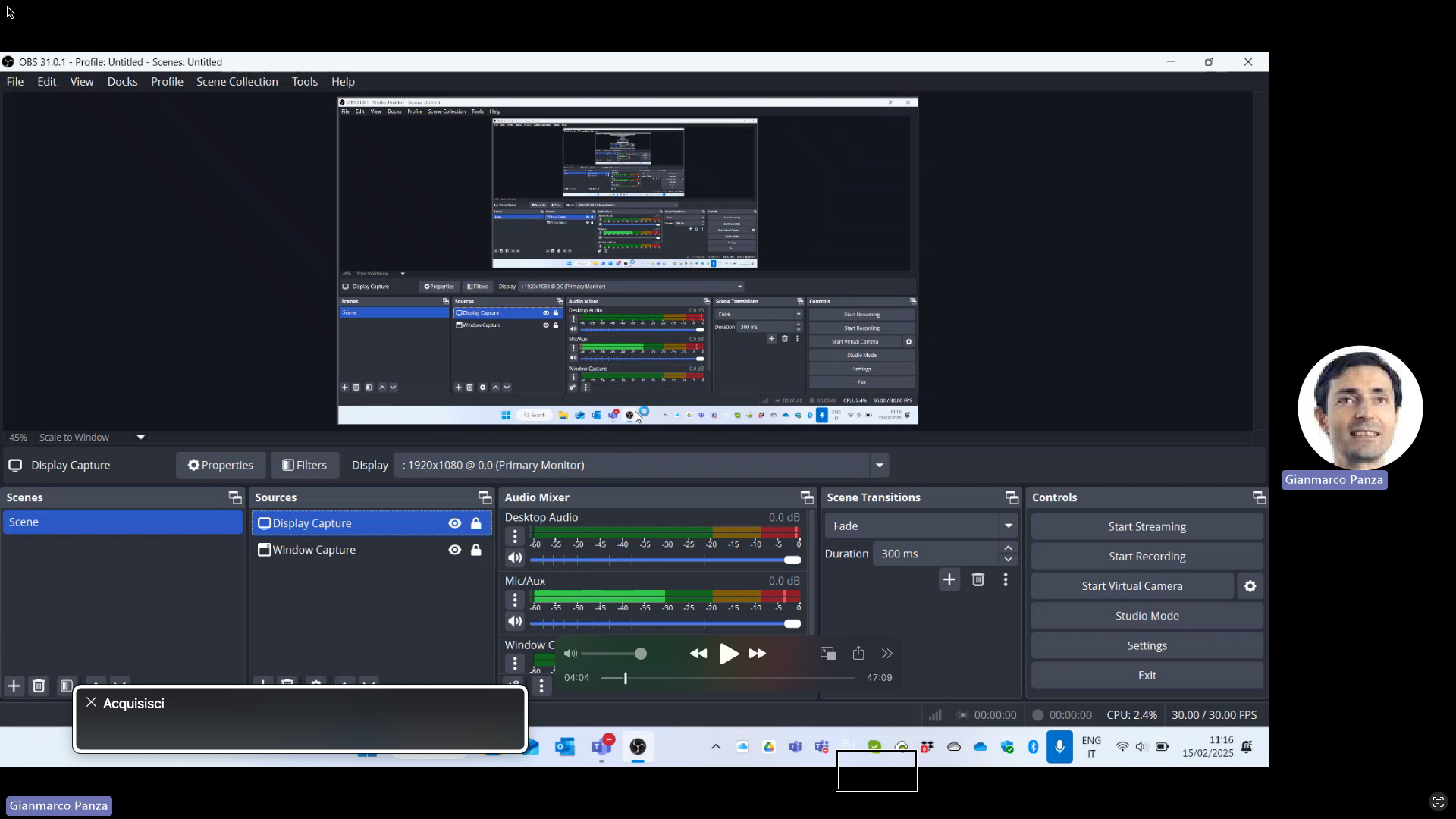The height and width of the screenshot is (819, 1456).
Task: Adjust Mic/Aux volume slider
Action: click(x=665, y=623)
